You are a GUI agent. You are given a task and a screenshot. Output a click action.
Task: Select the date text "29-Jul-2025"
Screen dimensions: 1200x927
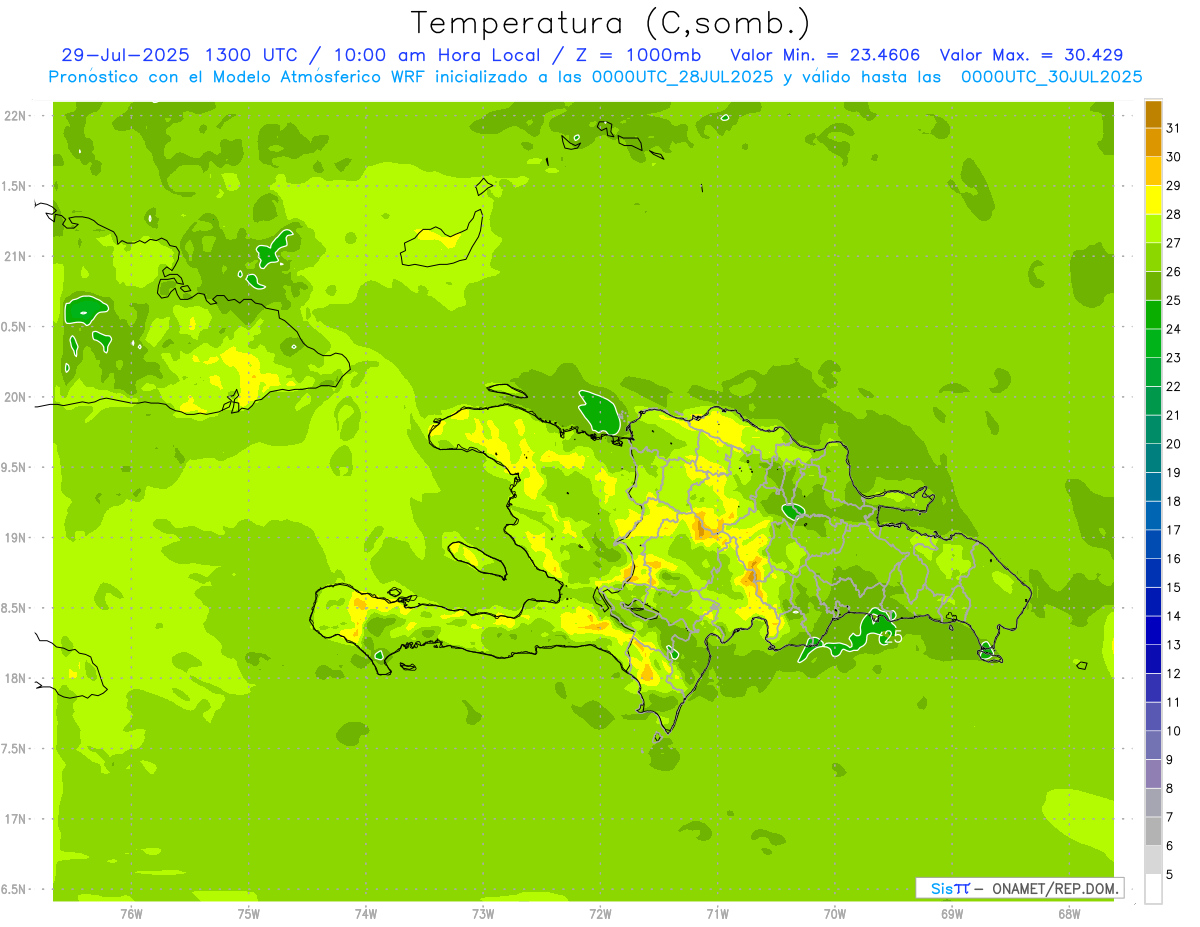pyautogui.click(x=125, y=55)
